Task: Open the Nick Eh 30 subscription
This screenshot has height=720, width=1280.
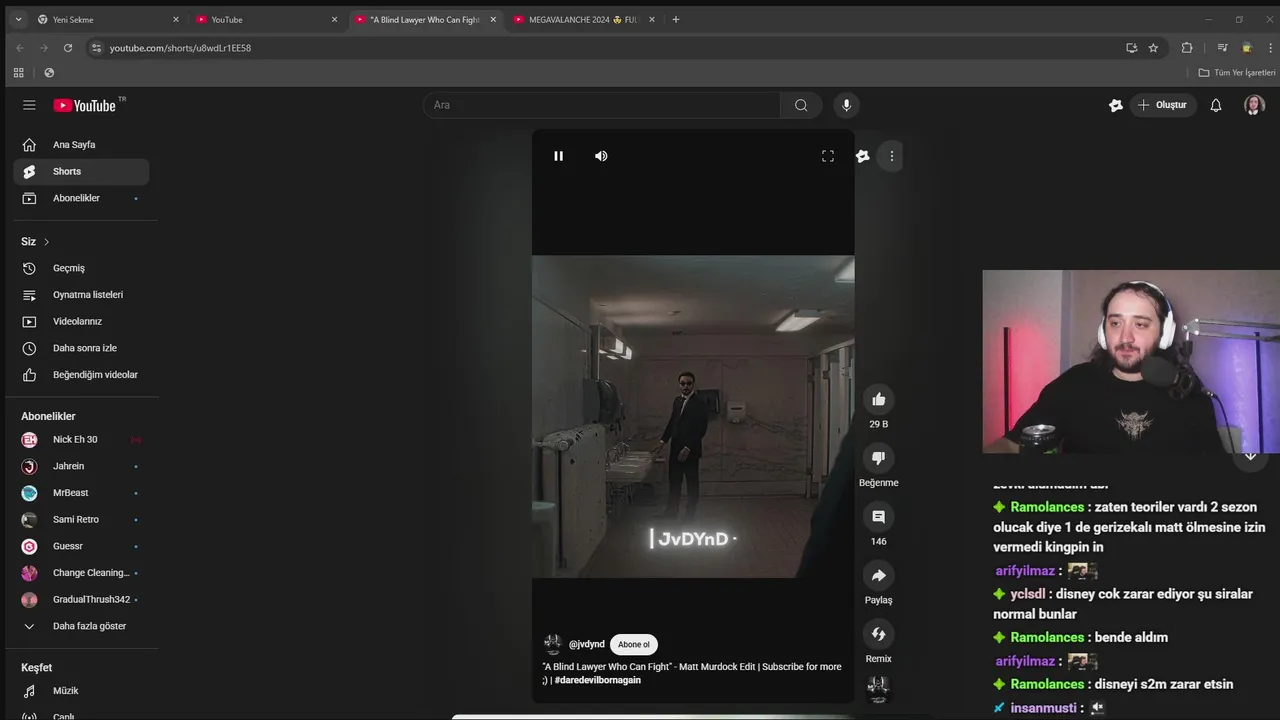Action: 81,440
